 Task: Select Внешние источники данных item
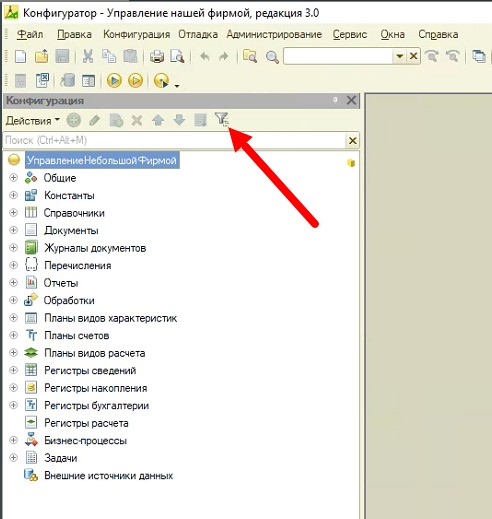tap(109, 476)
